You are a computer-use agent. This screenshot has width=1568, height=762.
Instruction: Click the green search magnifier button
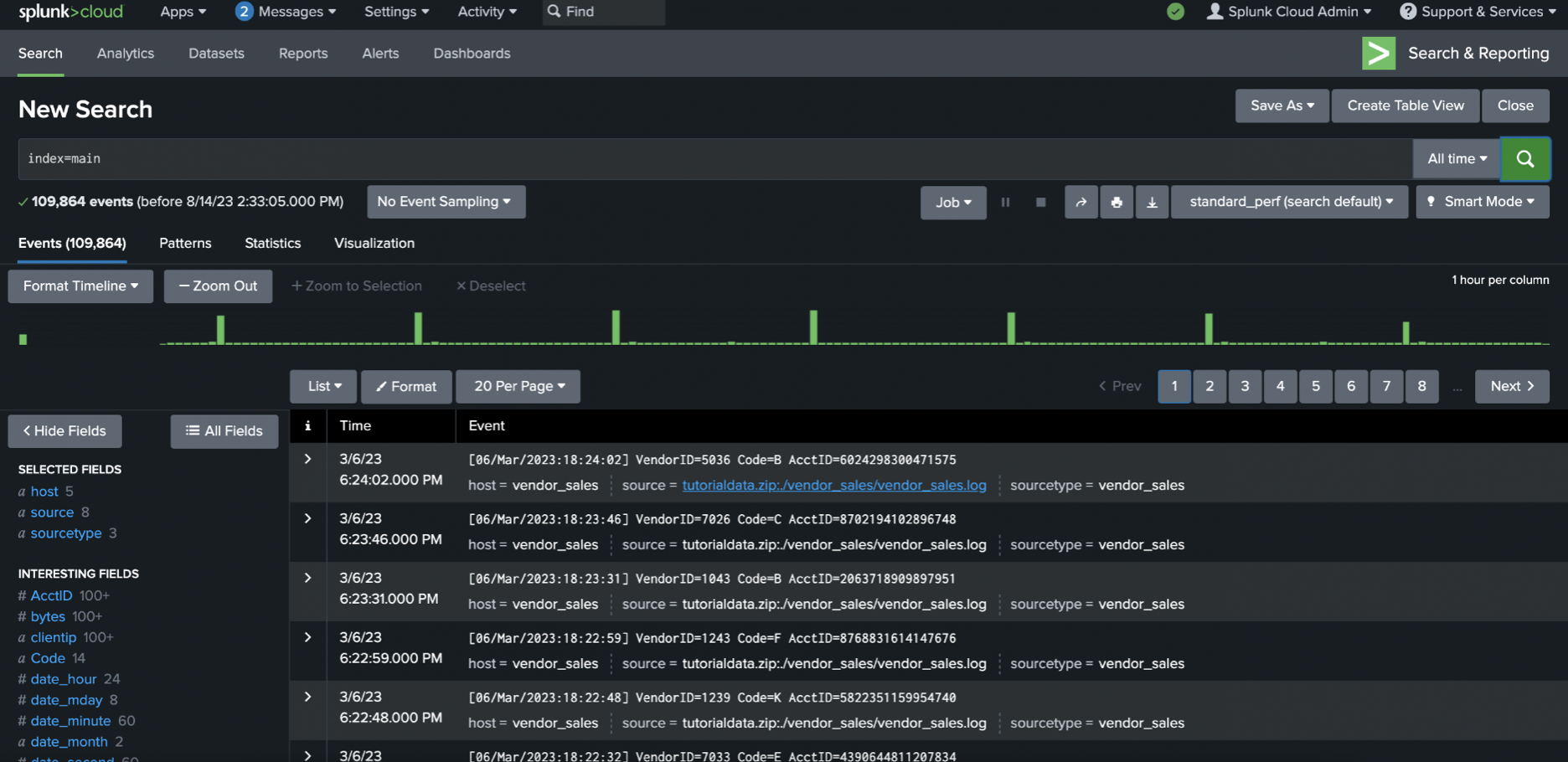point(1524,159)
